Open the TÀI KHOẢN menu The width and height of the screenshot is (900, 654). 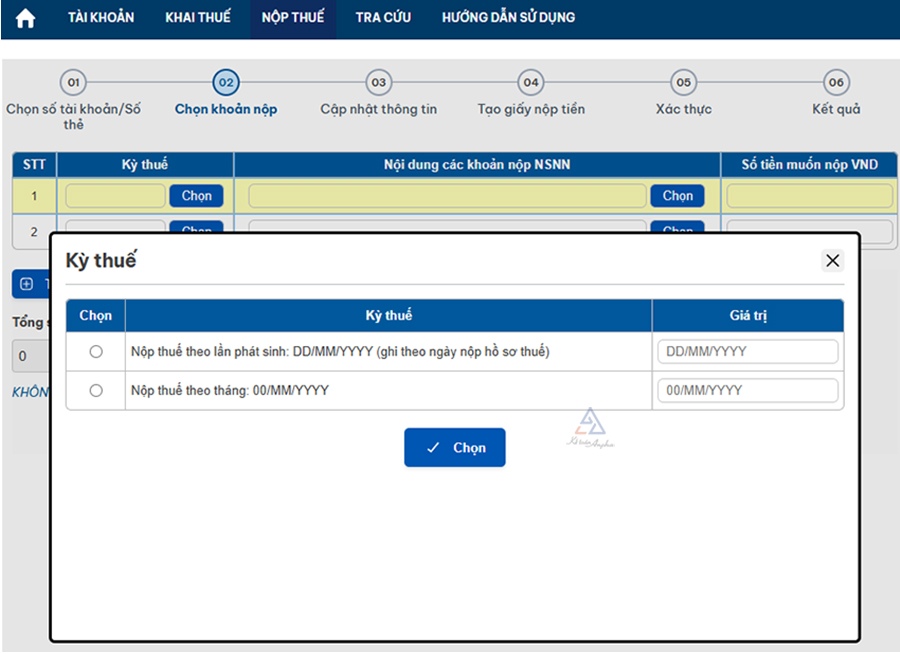point(101,18)
